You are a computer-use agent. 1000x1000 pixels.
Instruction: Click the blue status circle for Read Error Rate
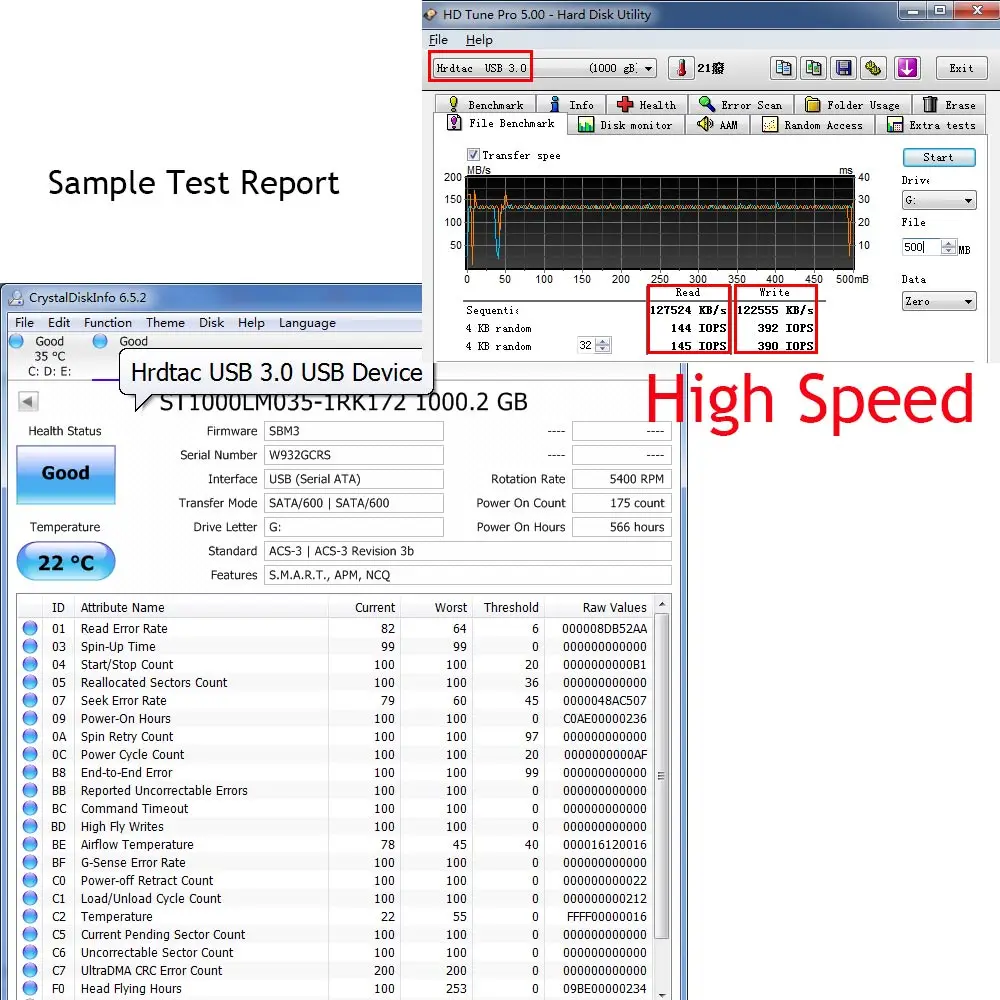(x=30, y=628)
